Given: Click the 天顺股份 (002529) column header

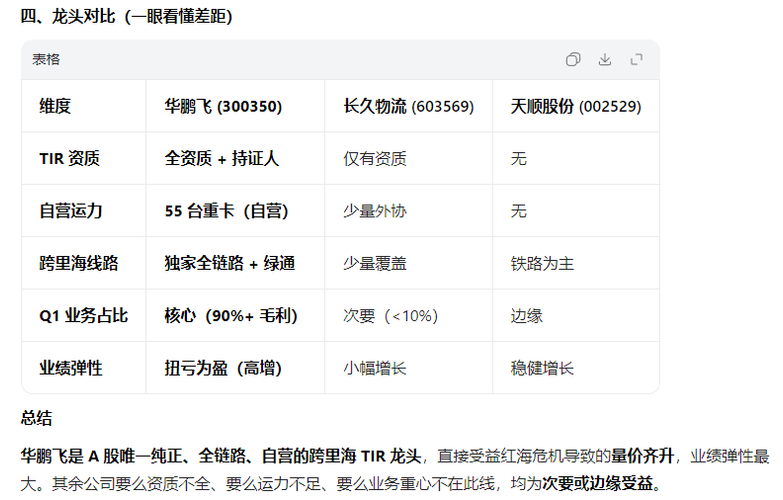Looking at the screenshot, I should 576,106.
